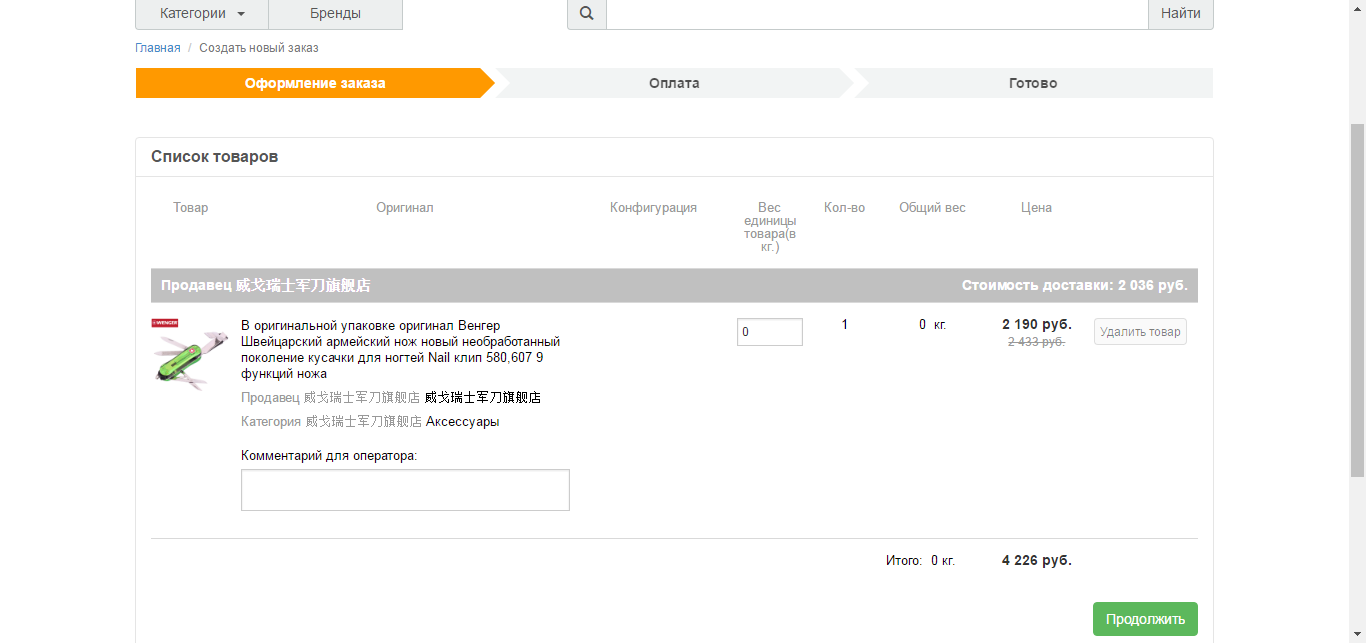Click the Стоимость доставки: 2 036 руб. text
This screenshot has width=1366, height=643.
(x=1075, y=285)
